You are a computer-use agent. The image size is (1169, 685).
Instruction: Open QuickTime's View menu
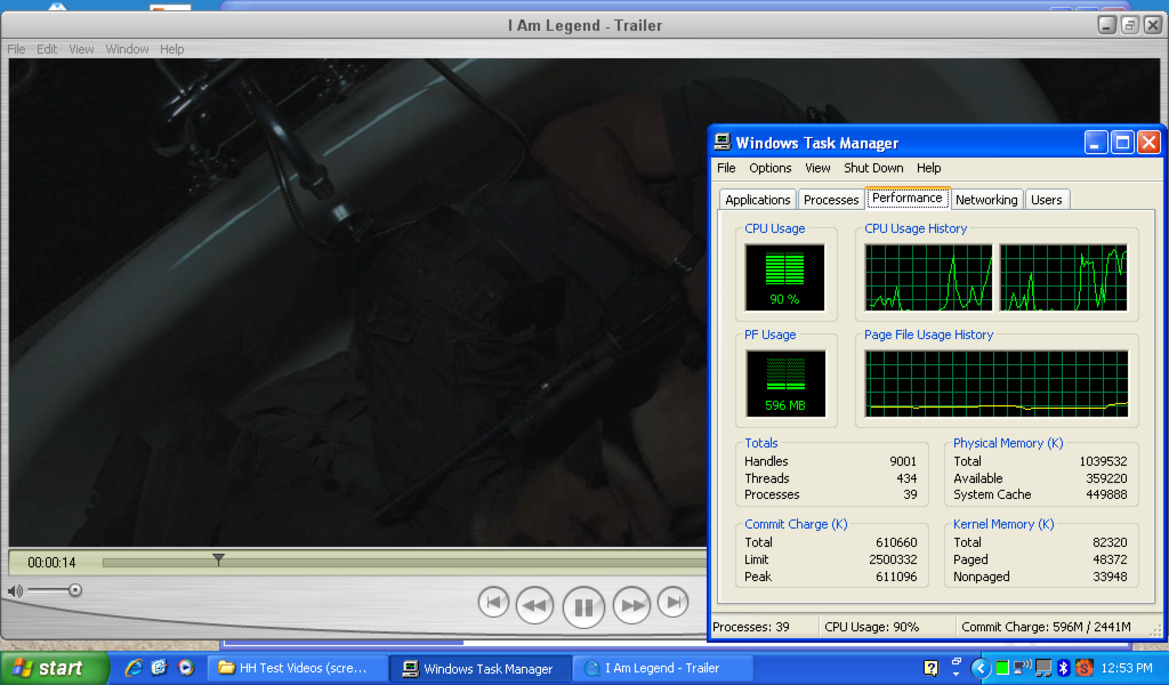point(81,49)
